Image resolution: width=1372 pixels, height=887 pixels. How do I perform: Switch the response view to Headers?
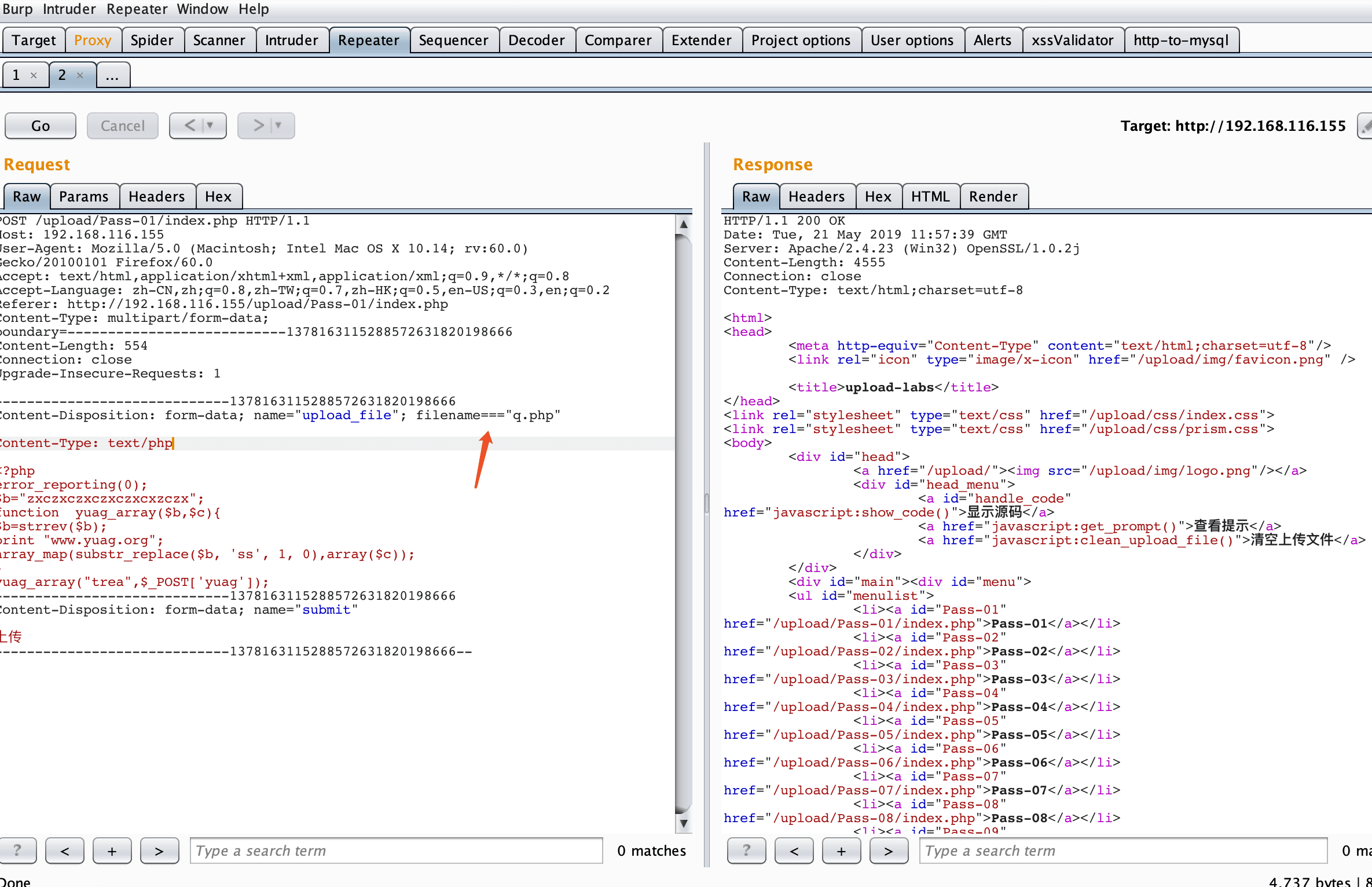(x=817, y=196)
